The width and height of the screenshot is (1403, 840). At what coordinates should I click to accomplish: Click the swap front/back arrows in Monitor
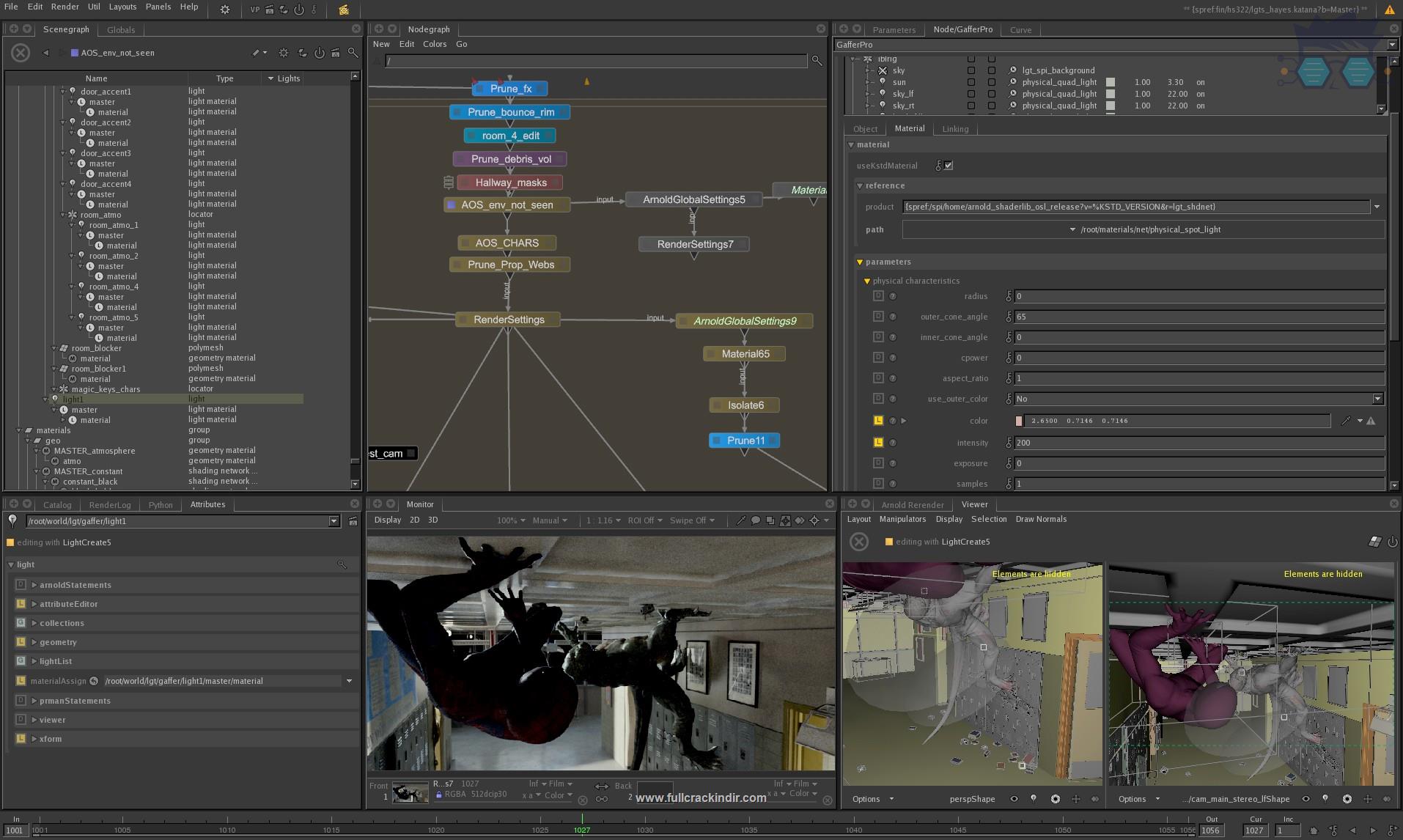602,786
